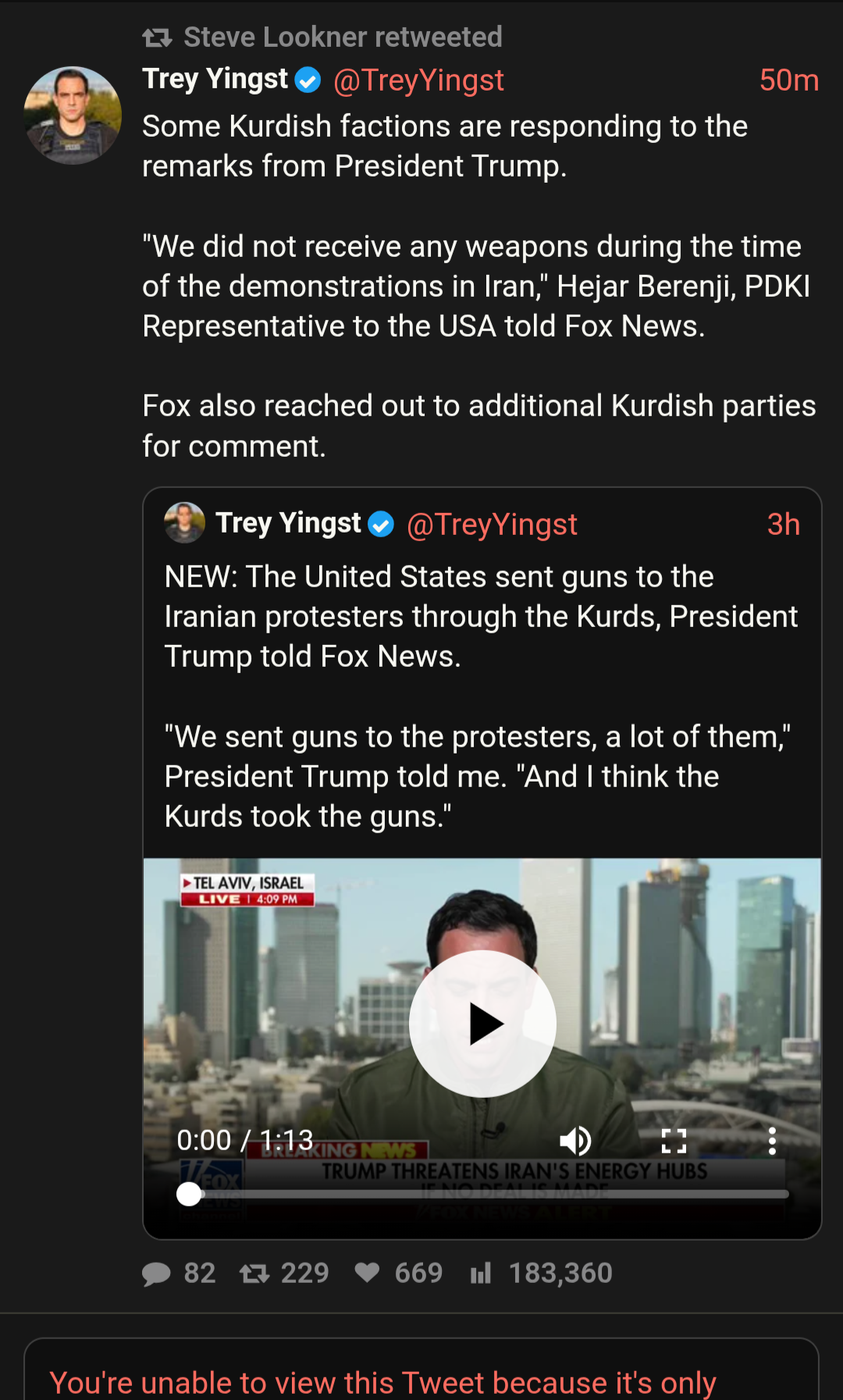
Task: Open Trey Yingst's large profile avatar
Action: click(73, 116)
